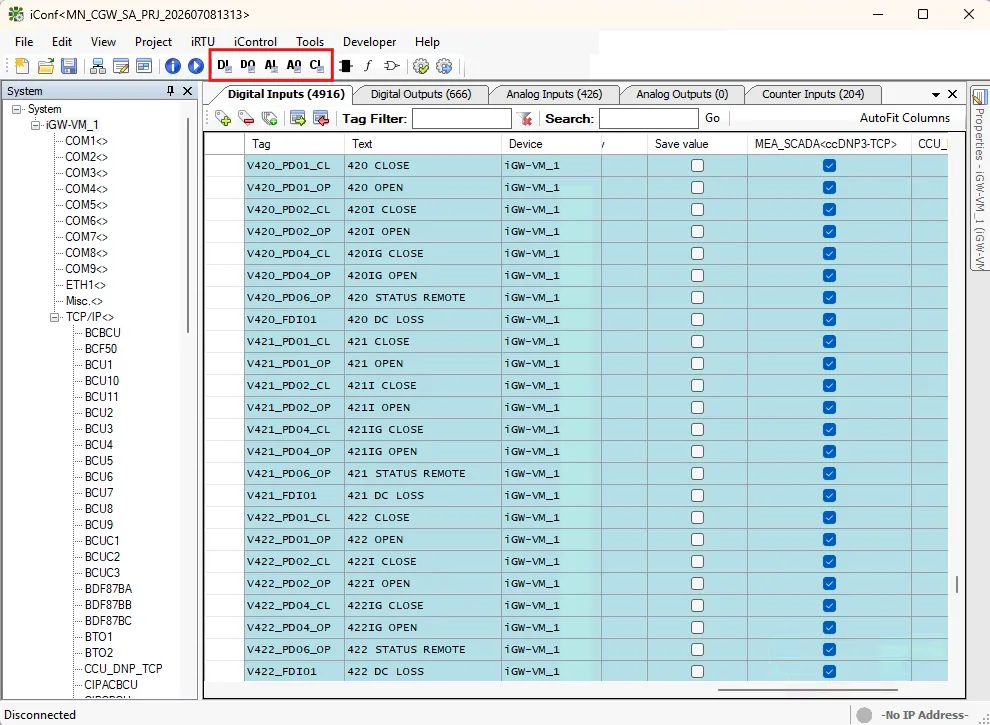Click the Open project folder icon

pyautogui.click(x=45, y=66)
